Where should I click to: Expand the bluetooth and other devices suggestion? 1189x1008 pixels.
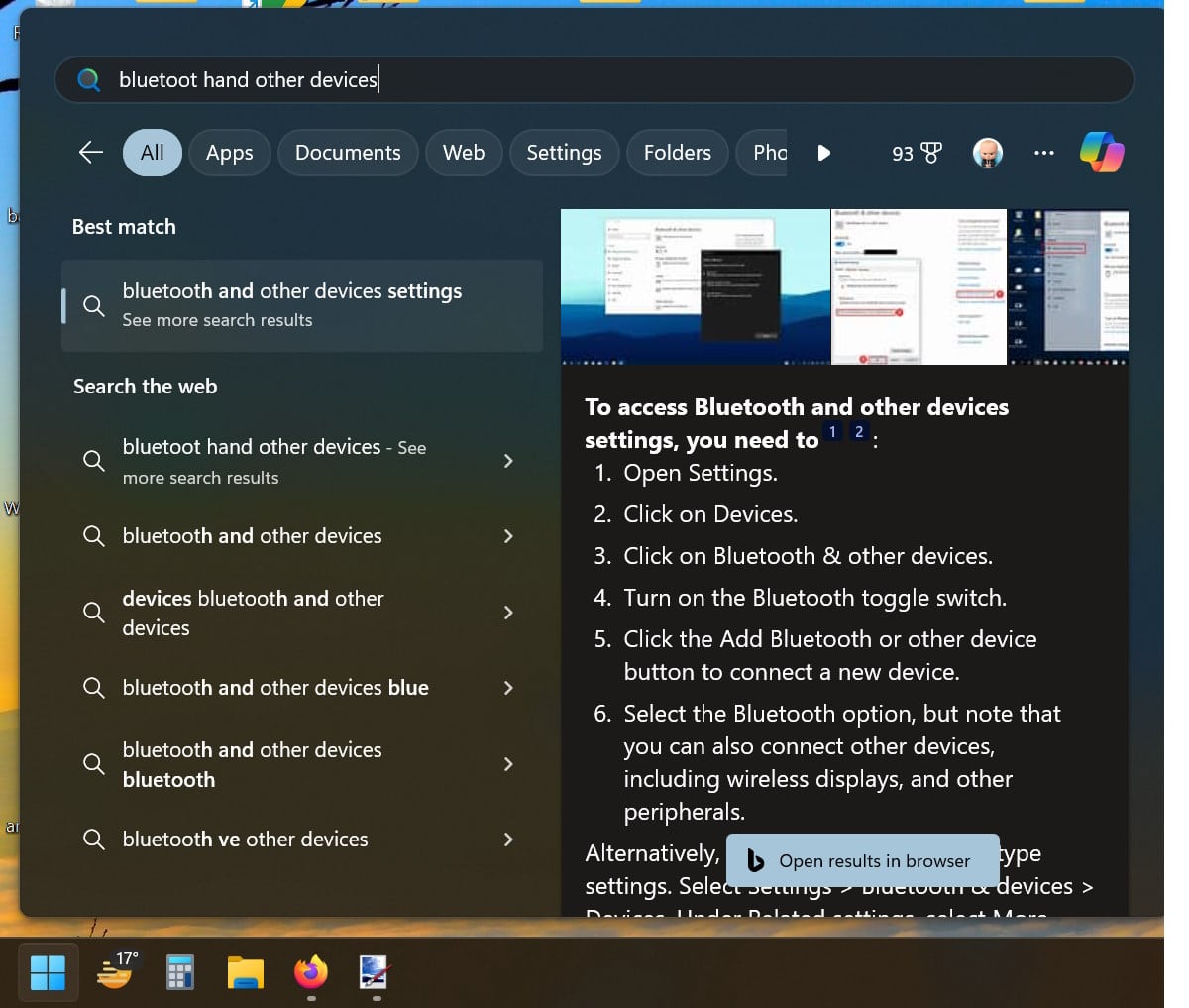point(507,536)
